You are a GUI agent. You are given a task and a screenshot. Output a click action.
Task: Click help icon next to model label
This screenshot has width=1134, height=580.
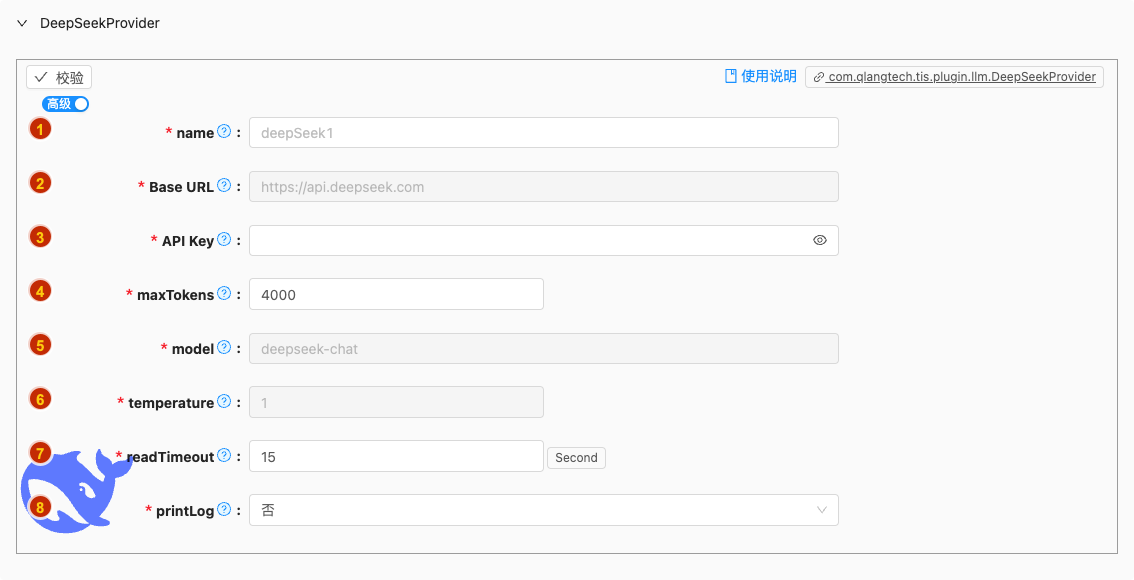point(224,348)
